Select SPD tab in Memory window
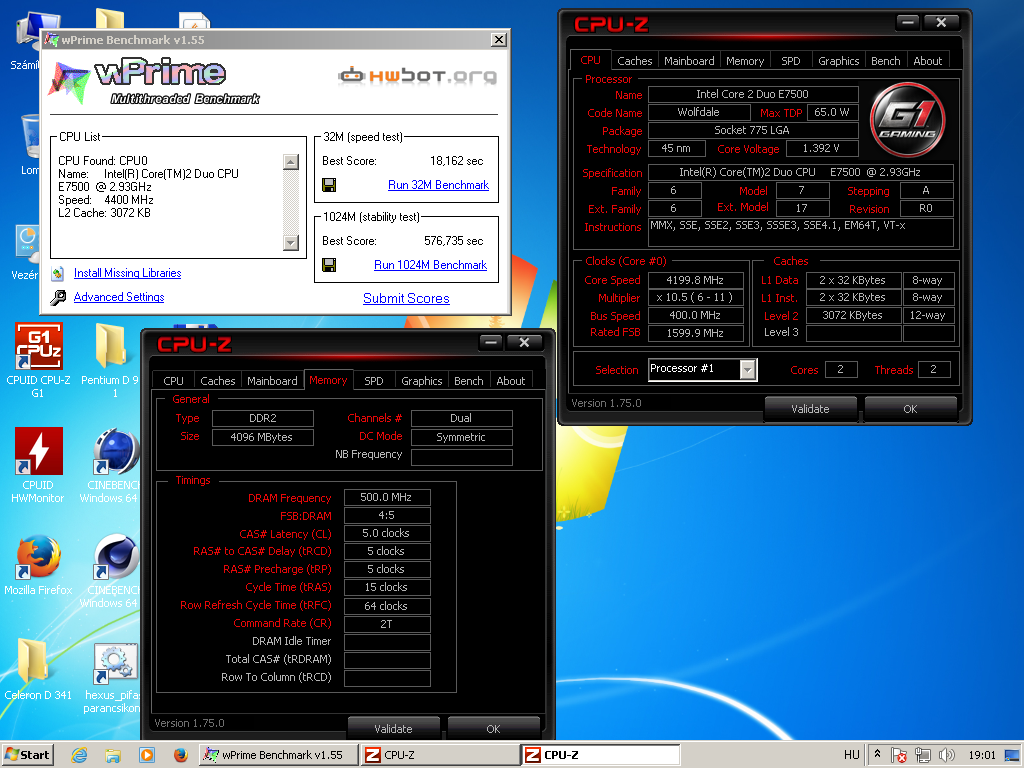The image size is (1024, 768). tap(374, 381)
